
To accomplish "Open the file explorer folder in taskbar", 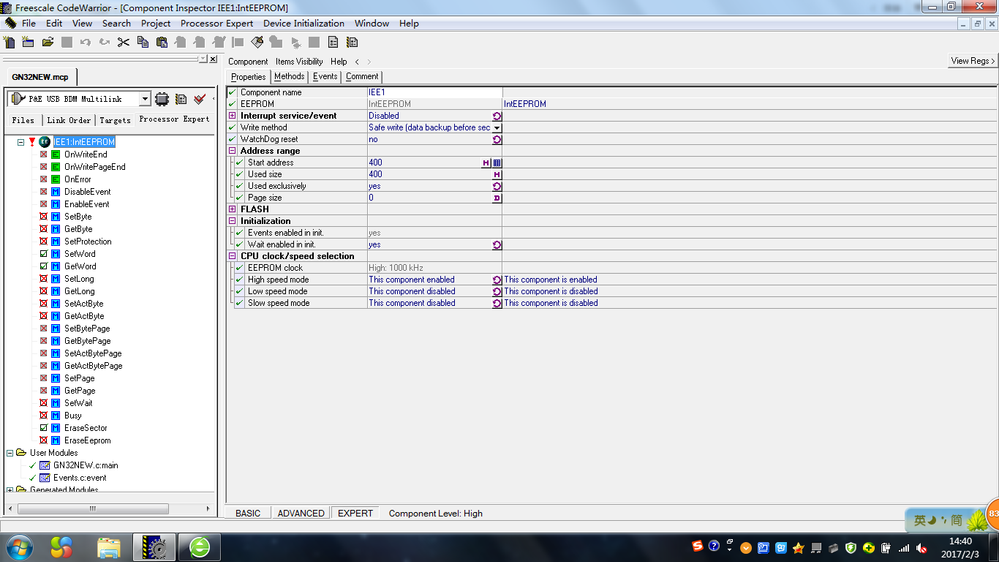I will pos(108,547).
